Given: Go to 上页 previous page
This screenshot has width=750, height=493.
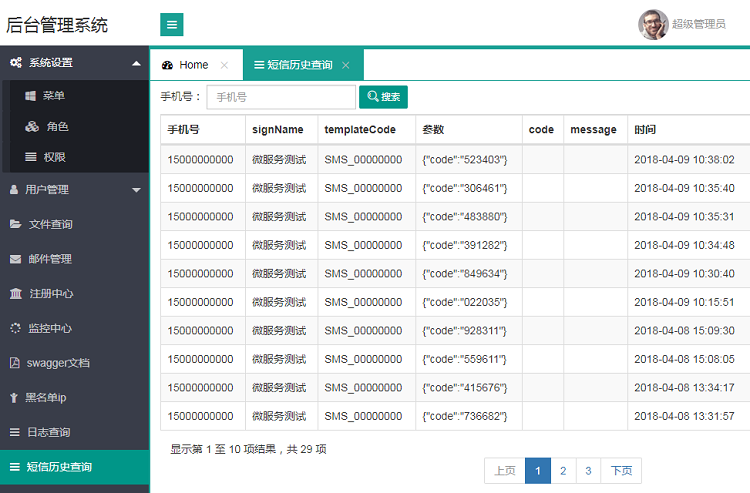Looking at the screenshot, I should click(505, 471).
